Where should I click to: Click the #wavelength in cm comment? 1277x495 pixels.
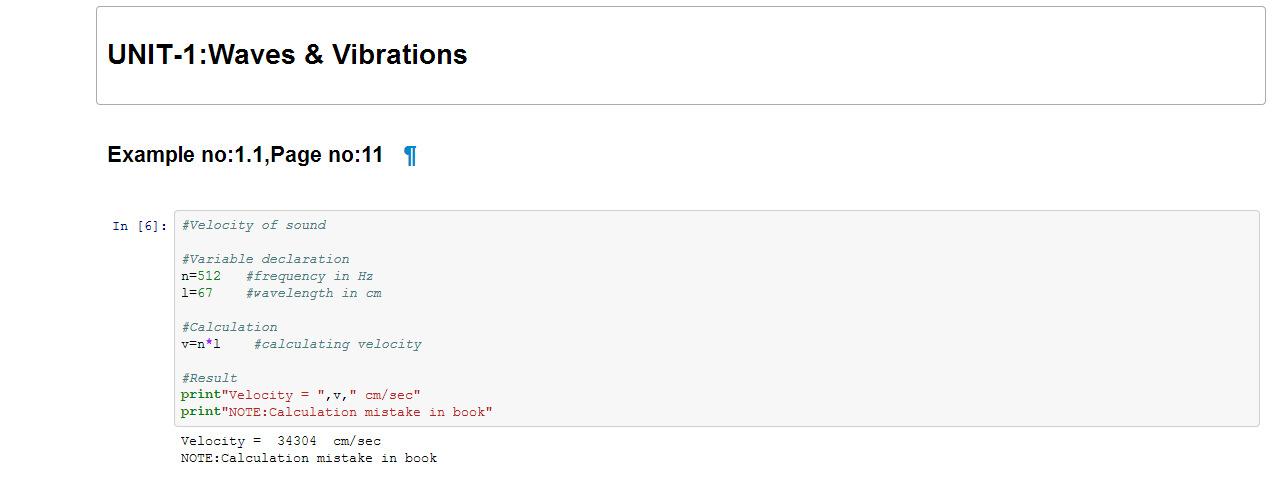(x=313, y=293)
